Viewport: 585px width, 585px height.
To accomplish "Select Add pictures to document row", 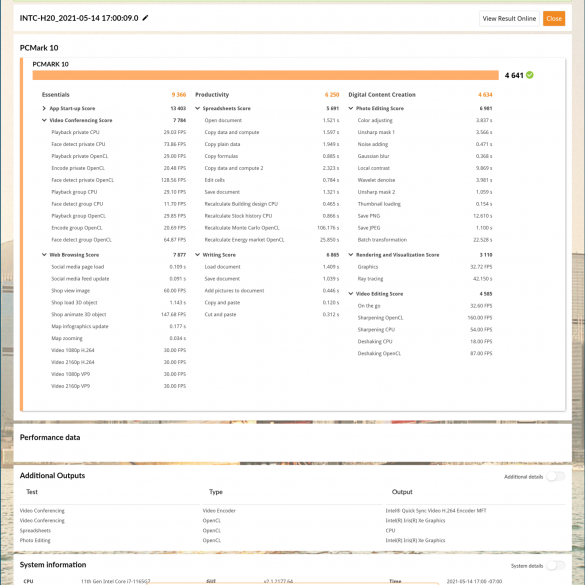I will coord(272,291).
